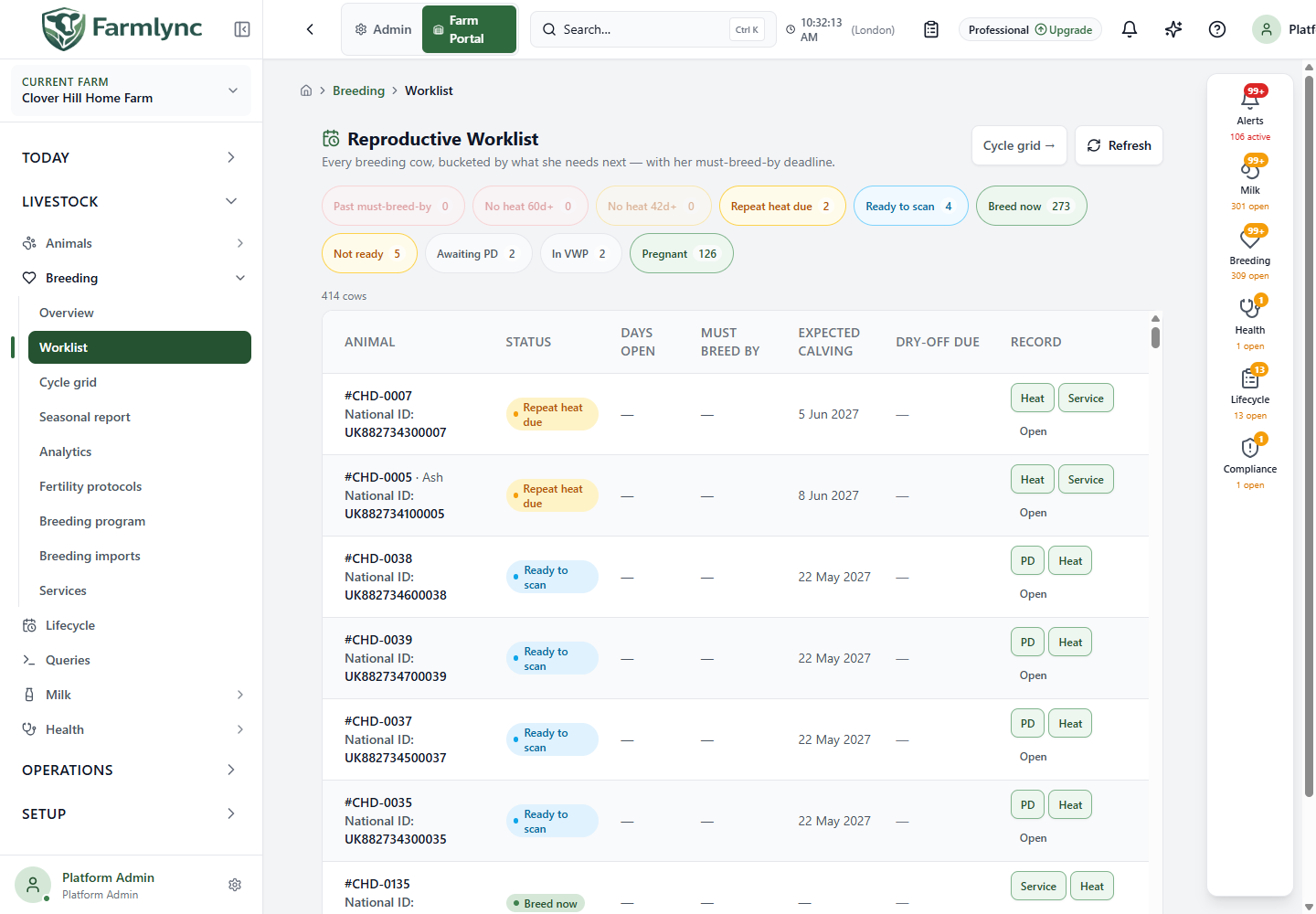Open Cycle grid in sidebar
This screenshot has height=914, width=1316.
pos(140,382)
